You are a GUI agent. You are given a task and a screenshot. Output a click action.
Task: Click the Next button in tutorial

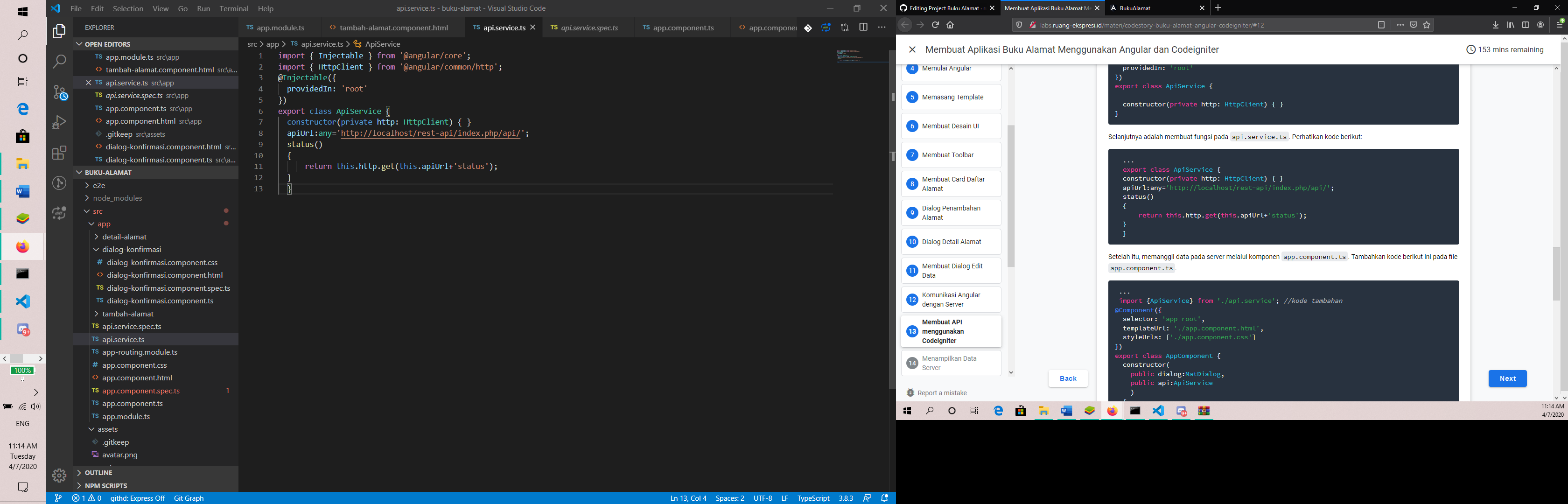pos(1507,378)
